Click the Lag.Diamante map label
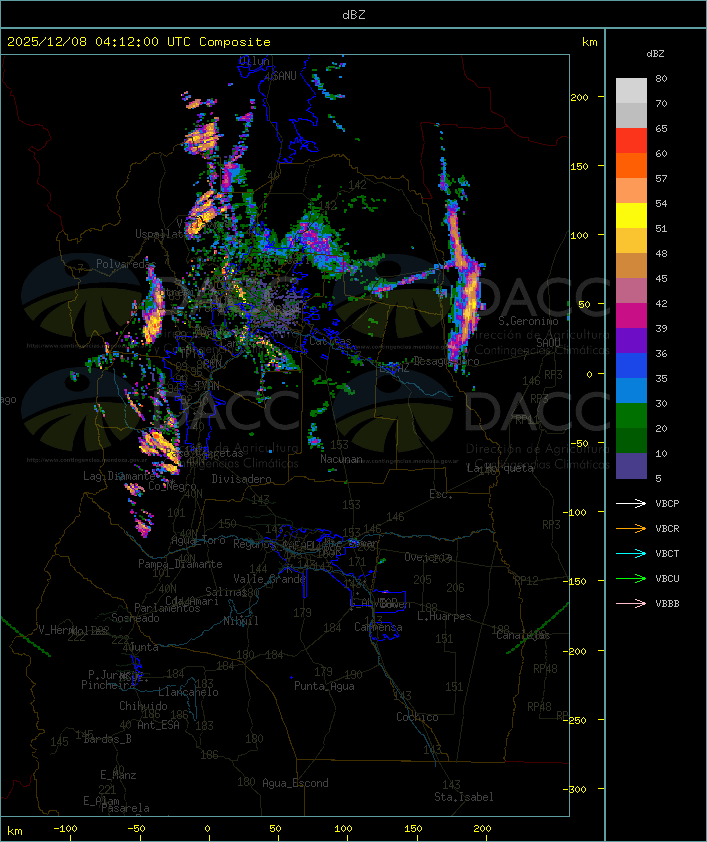This screenshot has height=842, width=707. click(119, 476)
